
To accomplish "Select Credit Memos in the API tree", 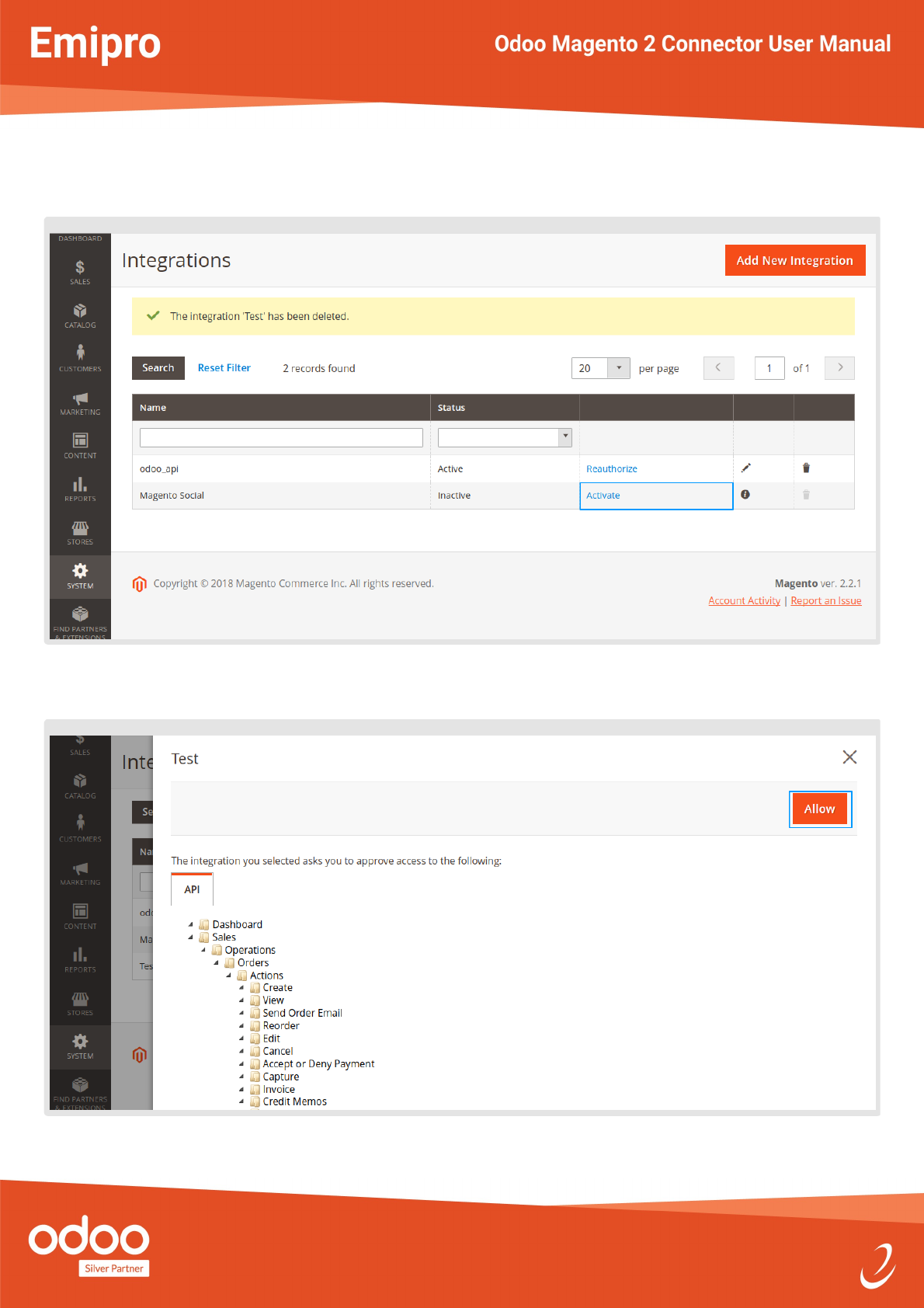I will [294, 1101].
